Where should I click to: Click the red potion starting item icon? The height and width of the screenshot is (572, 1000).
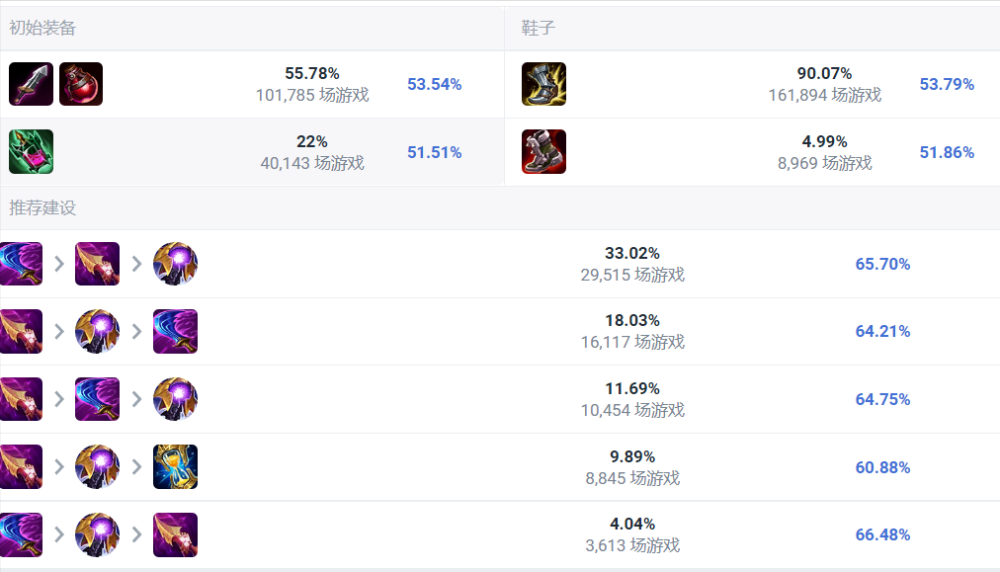point(81,84)
